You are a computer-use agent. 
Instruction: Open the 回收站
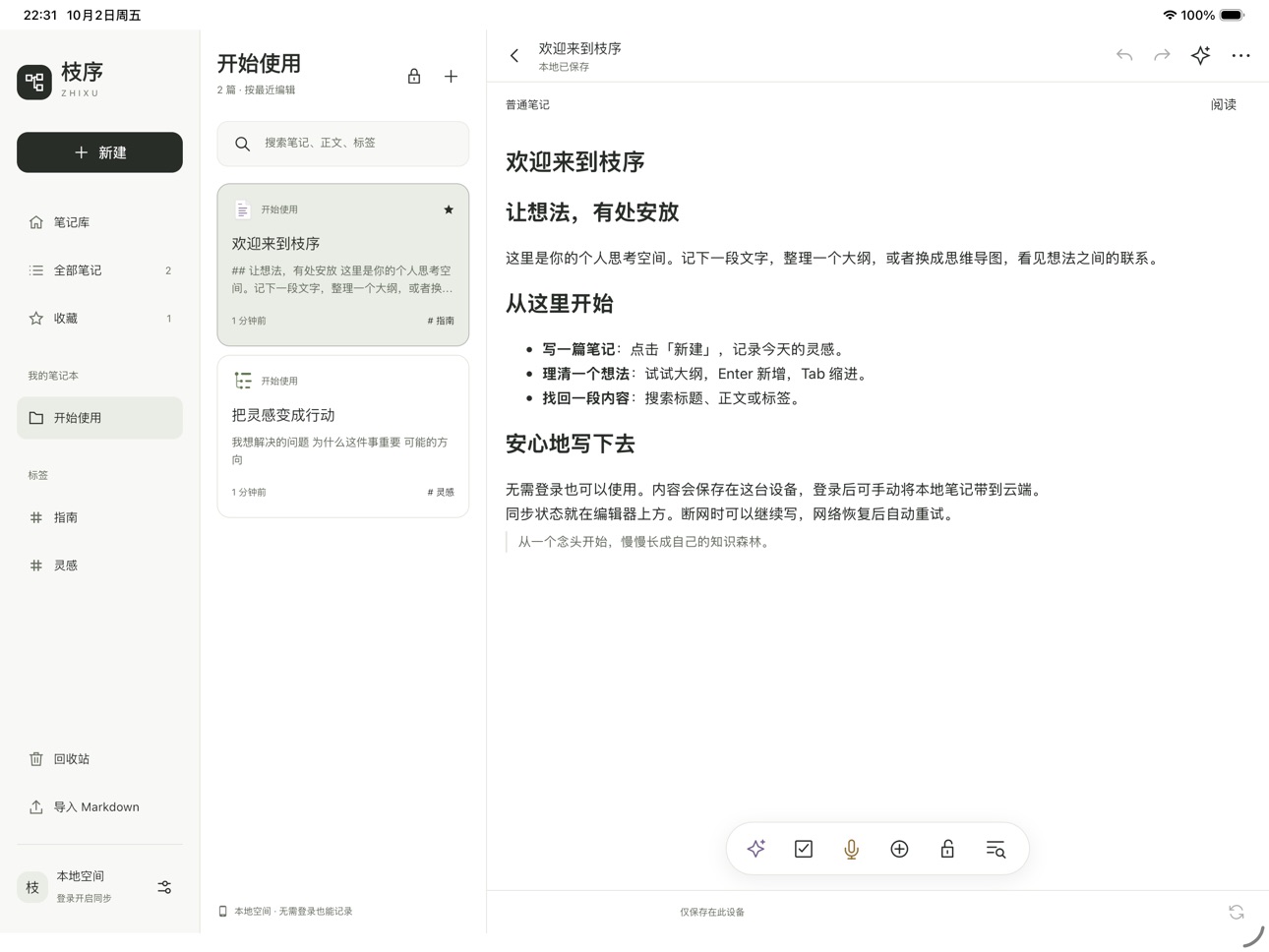(x=99, y=759)
